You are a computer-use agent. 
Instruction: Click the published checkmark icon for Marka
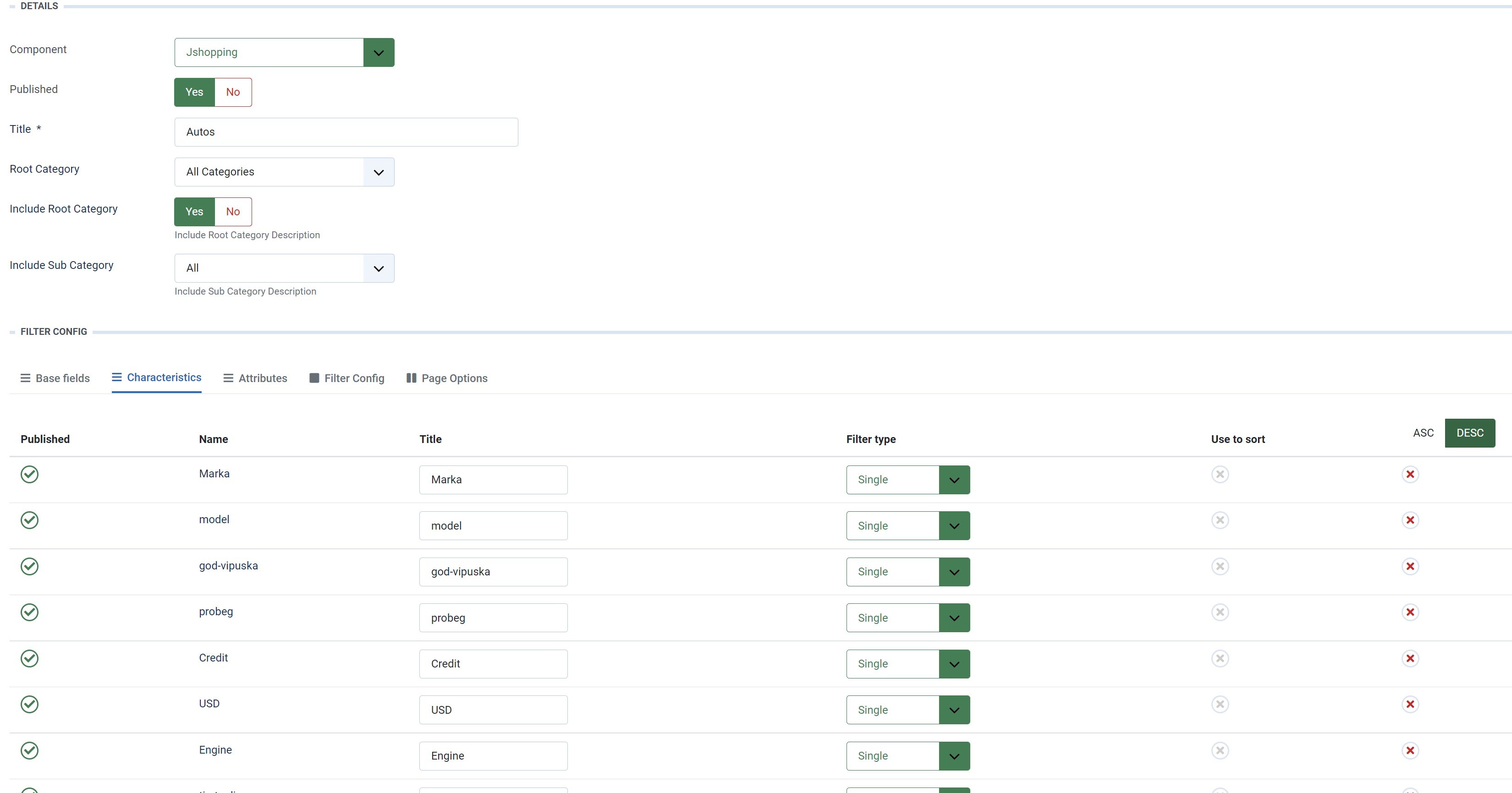pyautogui.click(x=29, y=474)
